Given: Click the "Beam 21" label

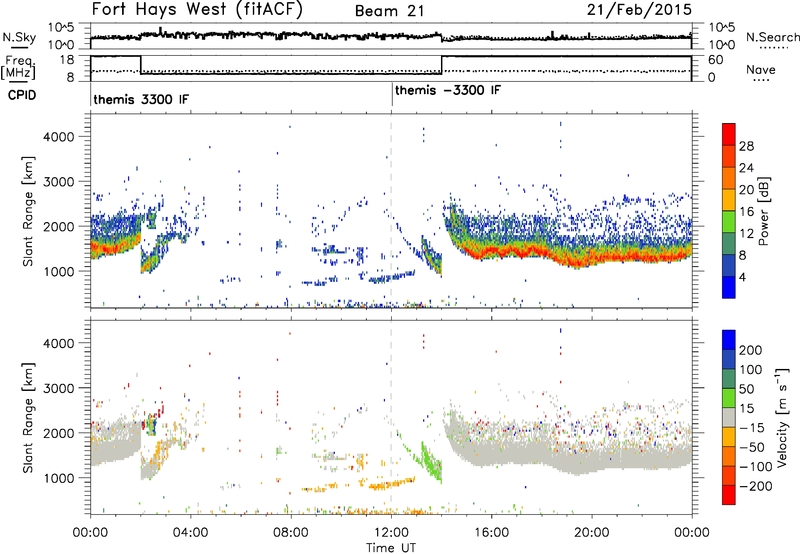Looking at the screenshot, I should [389, 11].
